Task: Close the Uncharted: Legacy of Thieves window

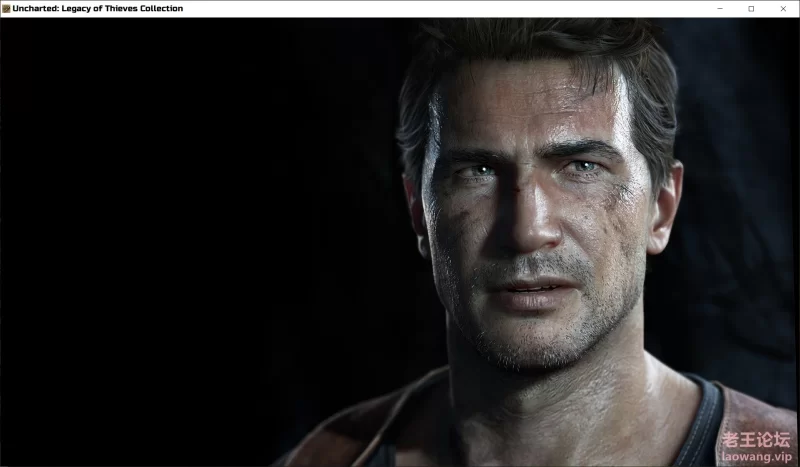Action: pos(783,9)
